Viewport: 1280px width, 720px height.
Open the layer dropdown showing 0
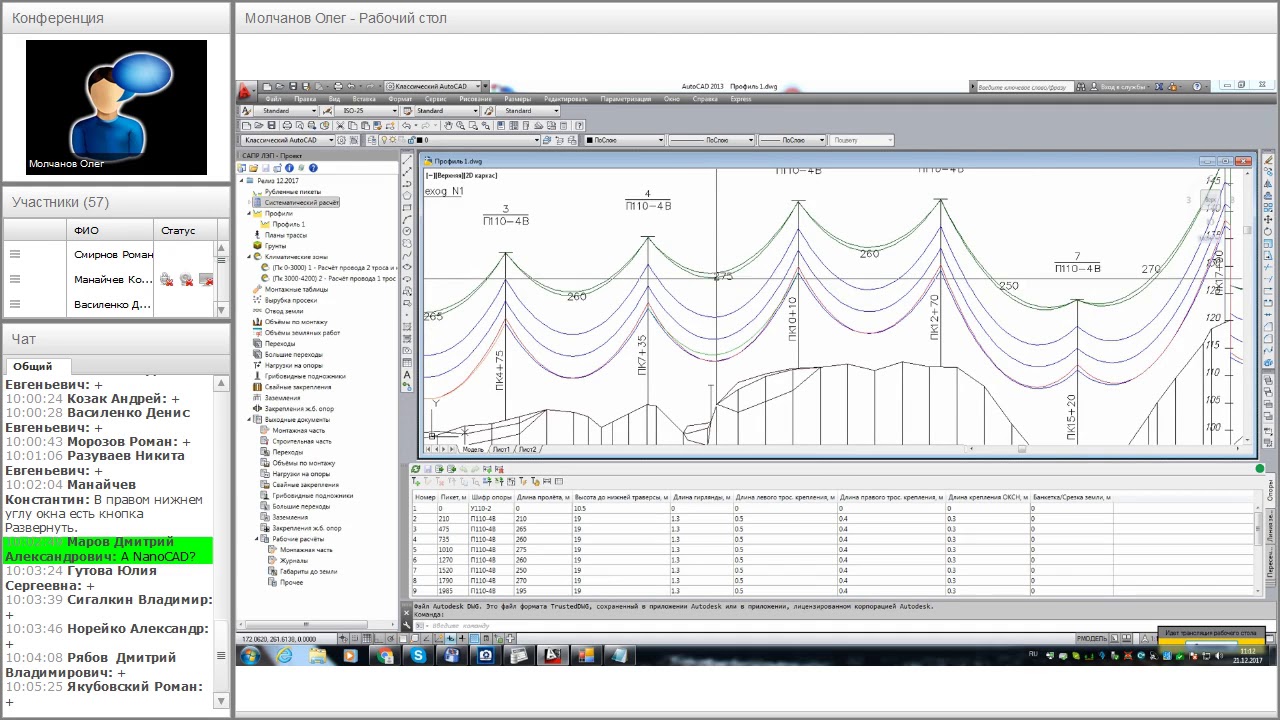coord(460,140)
